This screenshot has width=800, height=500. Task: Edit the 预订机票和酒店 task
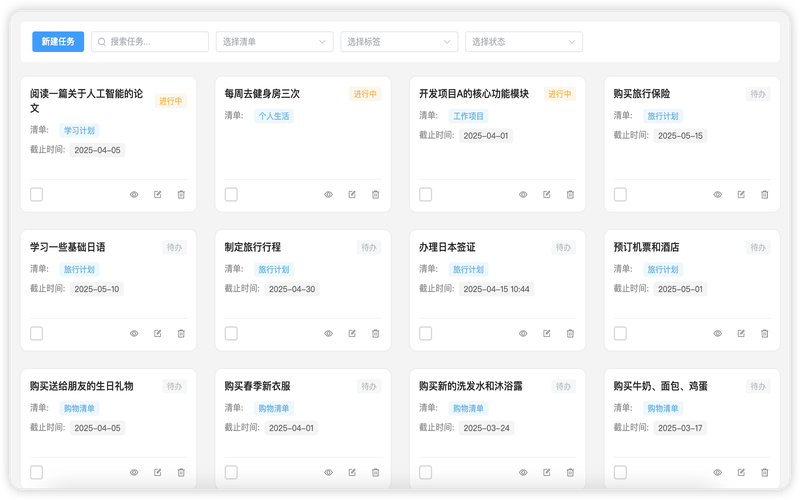[x=741, y=334]
